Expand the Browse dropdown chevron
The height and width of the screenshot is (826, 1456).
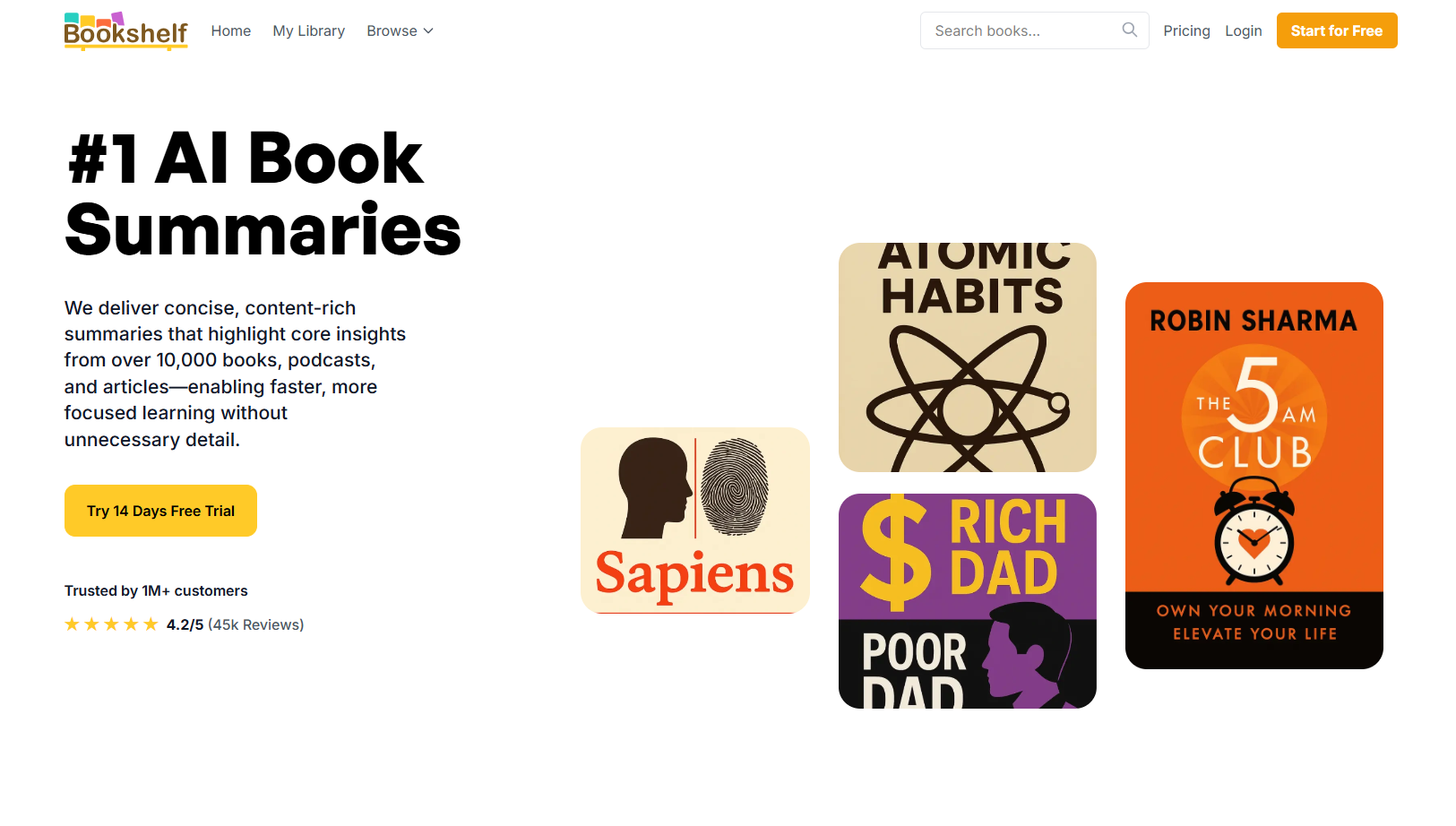point(428,30)
